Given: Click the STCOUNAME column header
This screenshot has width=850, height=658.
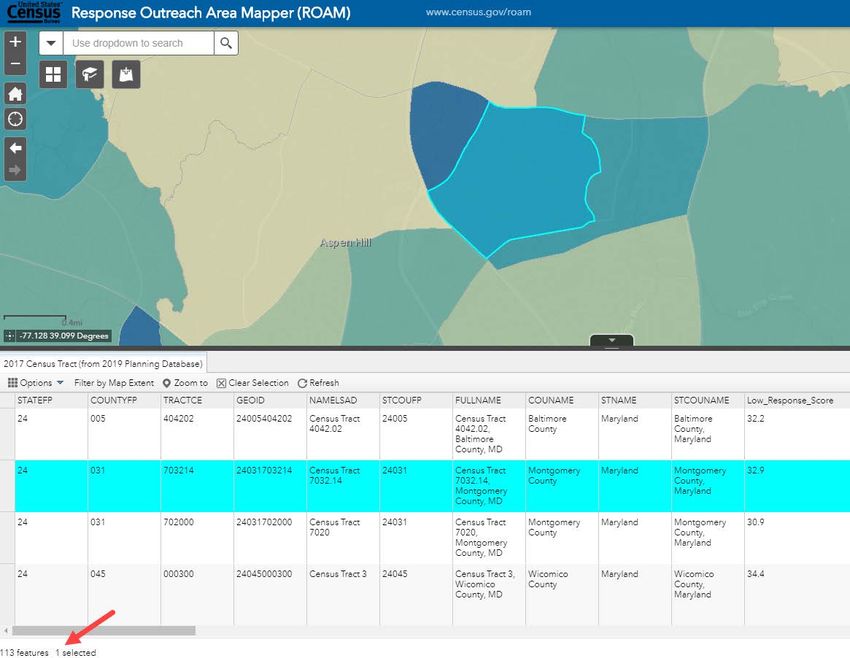Looking at the screenshot, I should [707, 400].
